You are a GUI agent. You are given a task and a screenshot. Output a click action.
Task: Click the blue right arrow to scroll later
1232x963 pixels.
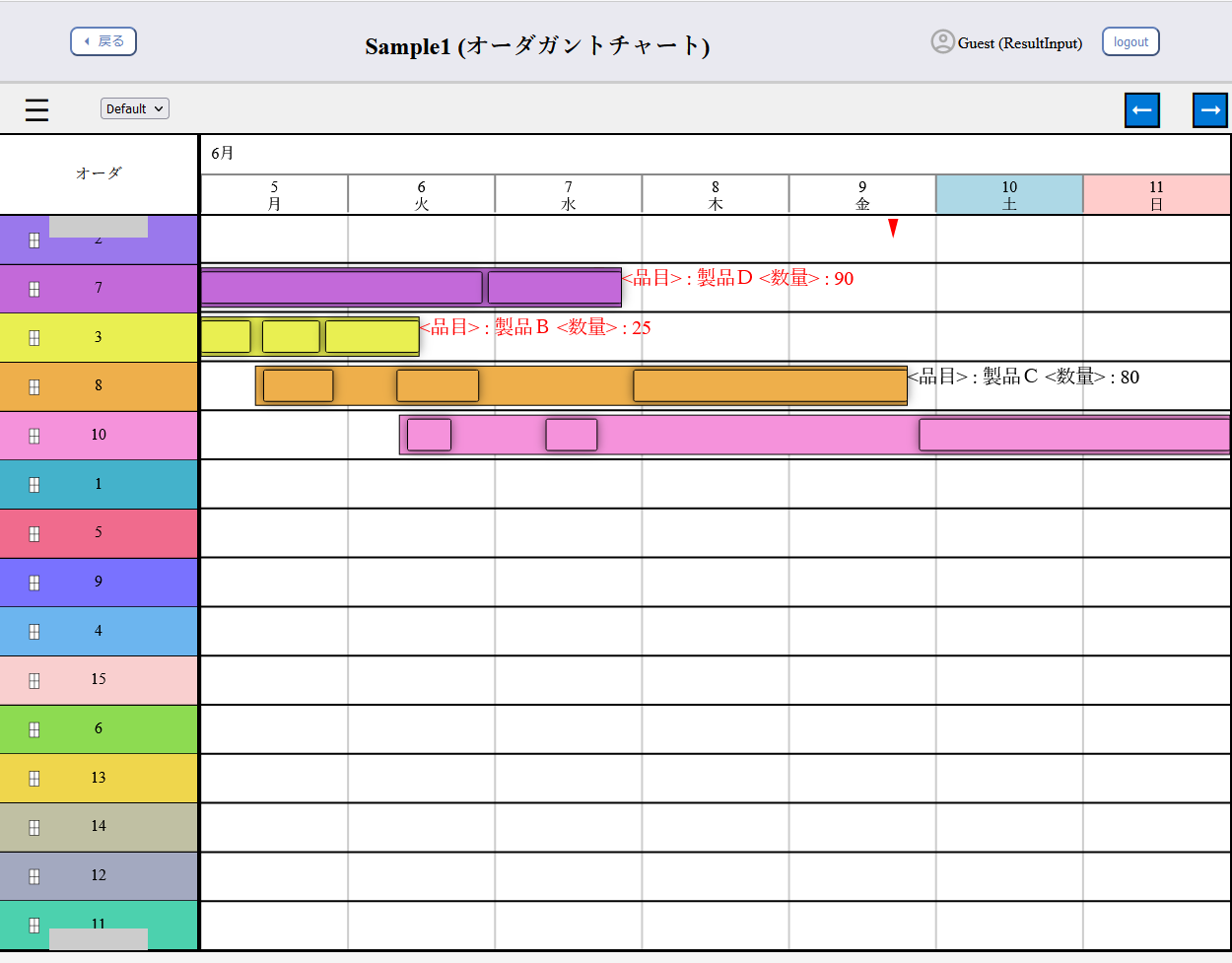tap(1210, 109)
